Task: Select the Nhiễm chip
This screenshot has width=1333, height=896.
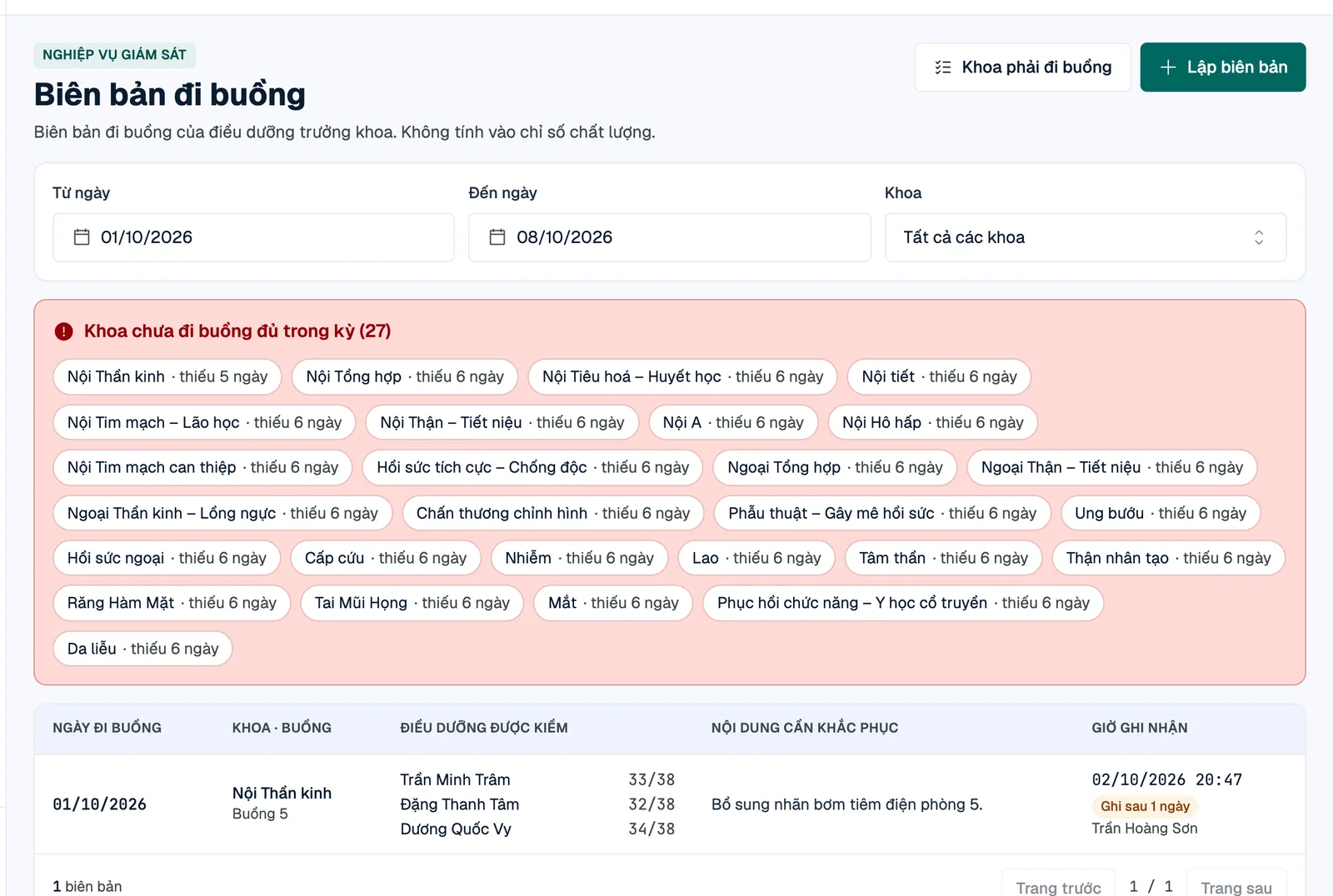Action: pos(579,558)
